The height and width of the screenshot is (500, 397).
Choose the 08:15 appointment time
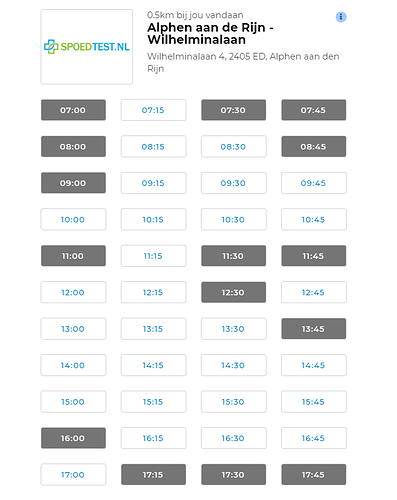pos(153,146)
